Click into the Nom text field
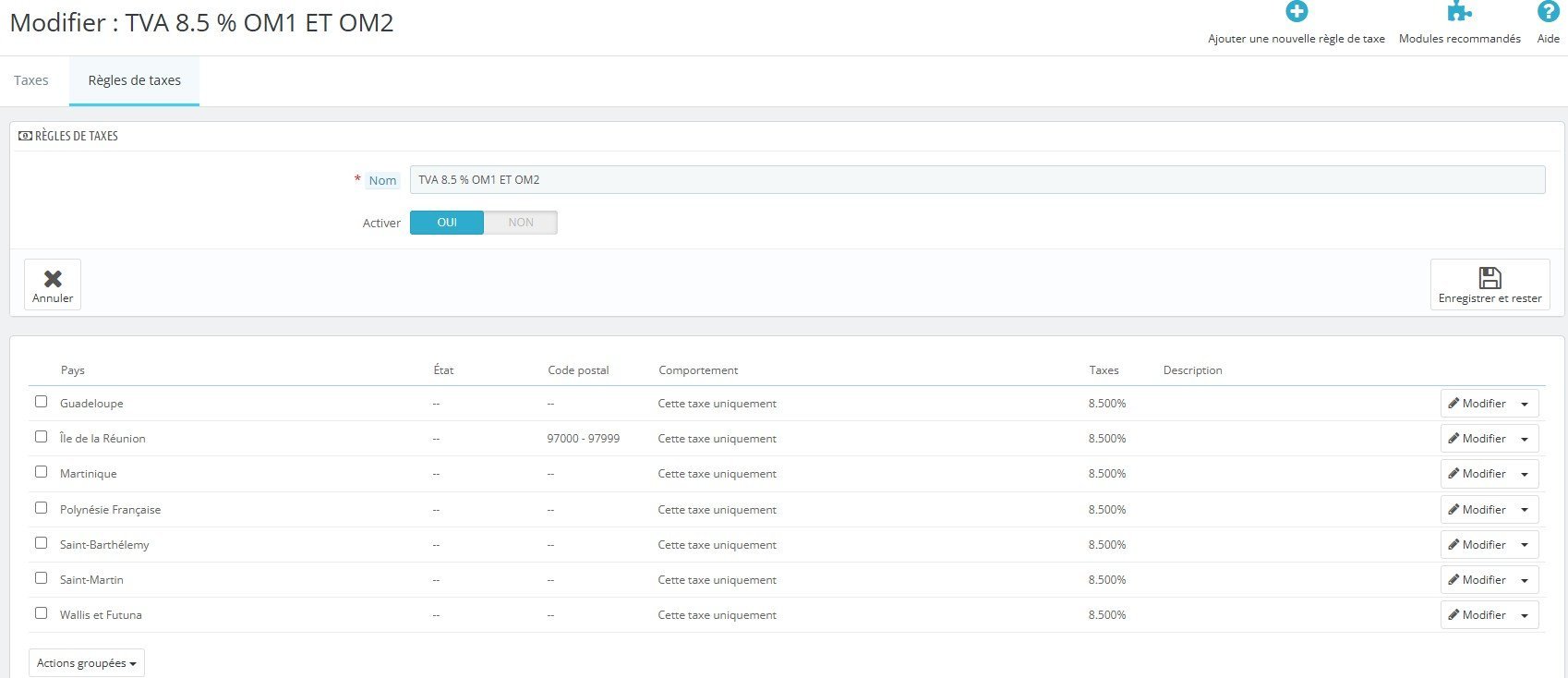 (977, 180)
